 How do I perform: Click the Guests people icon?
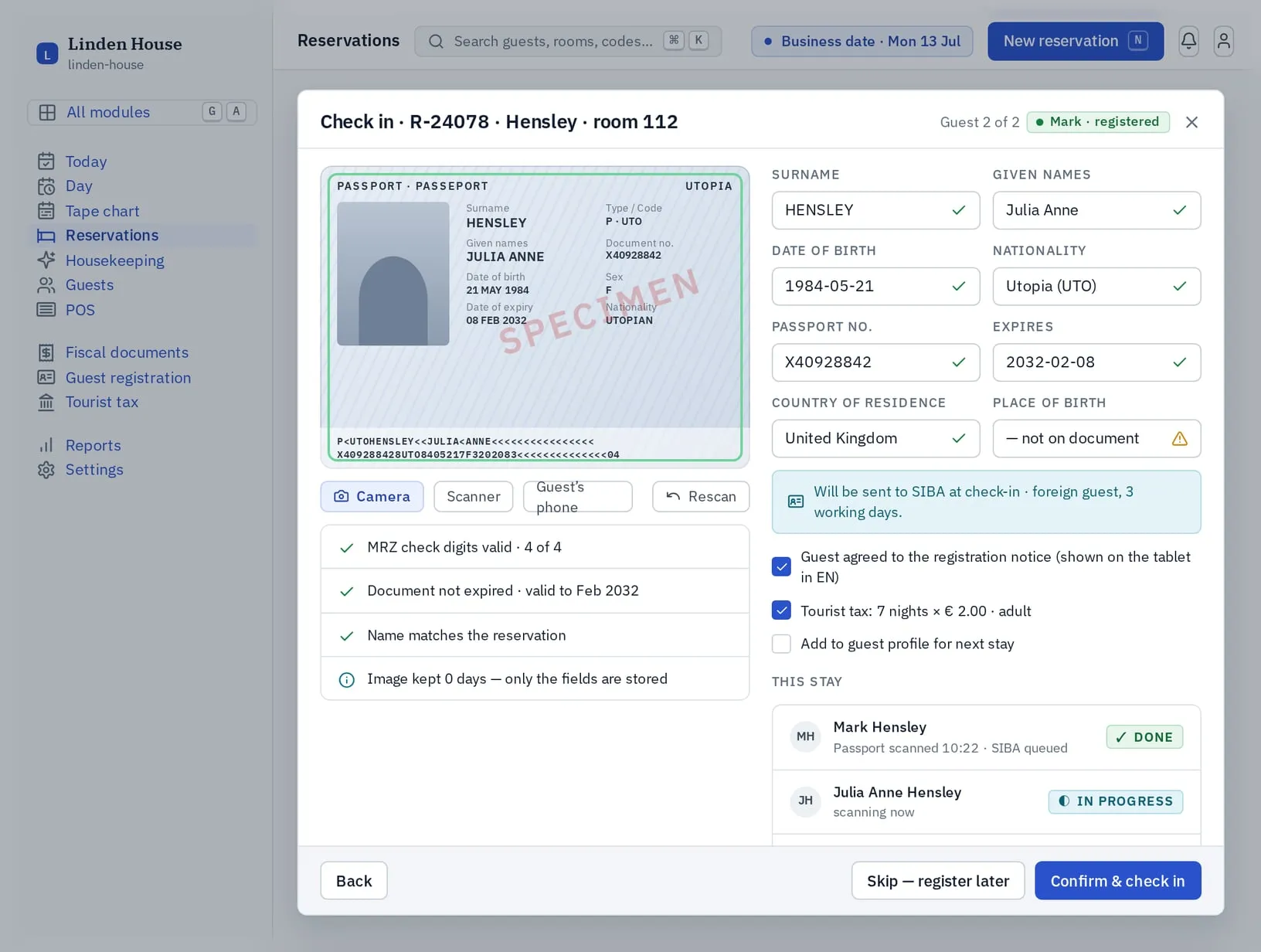46,285
